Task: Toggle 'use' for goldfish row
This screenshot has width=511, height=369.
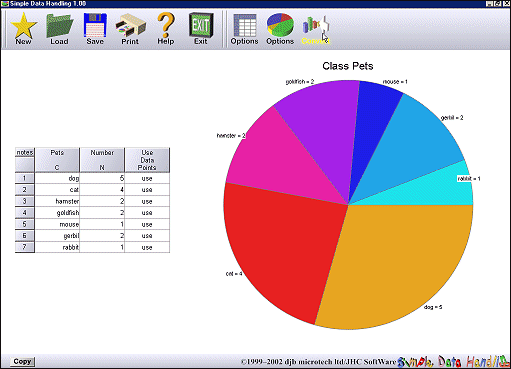Action: click(x=147, y=213)
